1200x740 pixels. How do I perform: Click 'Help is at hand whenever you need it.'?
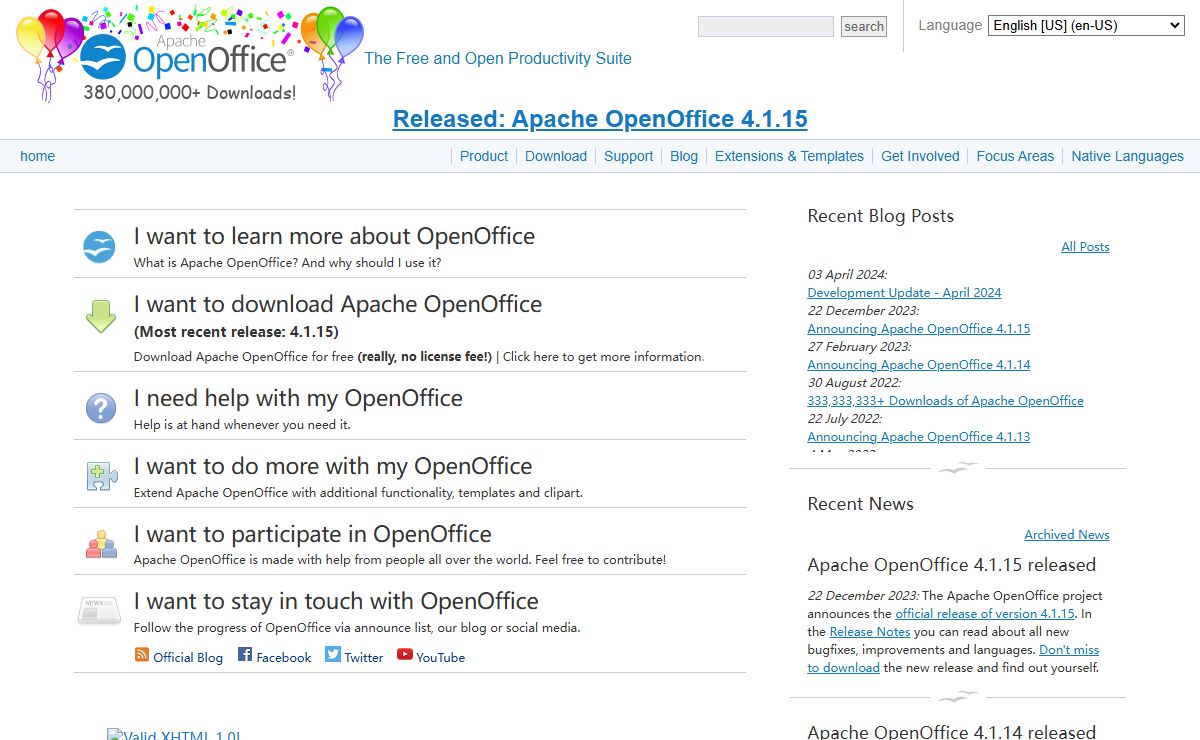pyautogui.click(x=242, y=425)
